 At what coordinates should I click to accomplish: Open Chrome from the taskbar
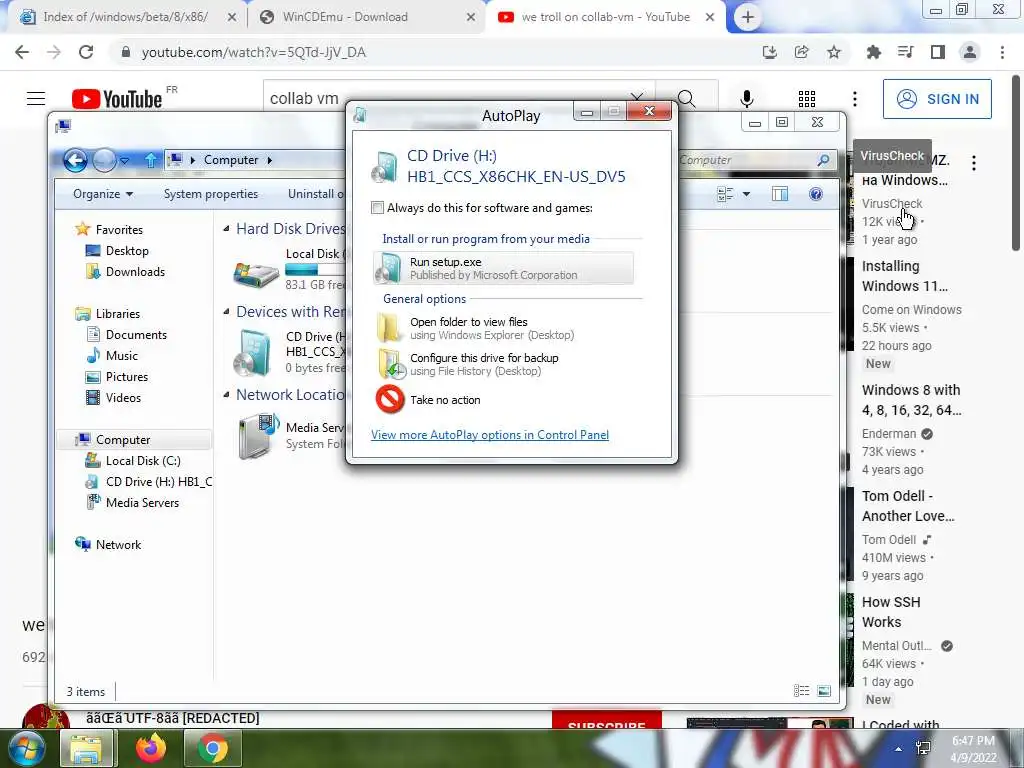click(x=213, y=749)
